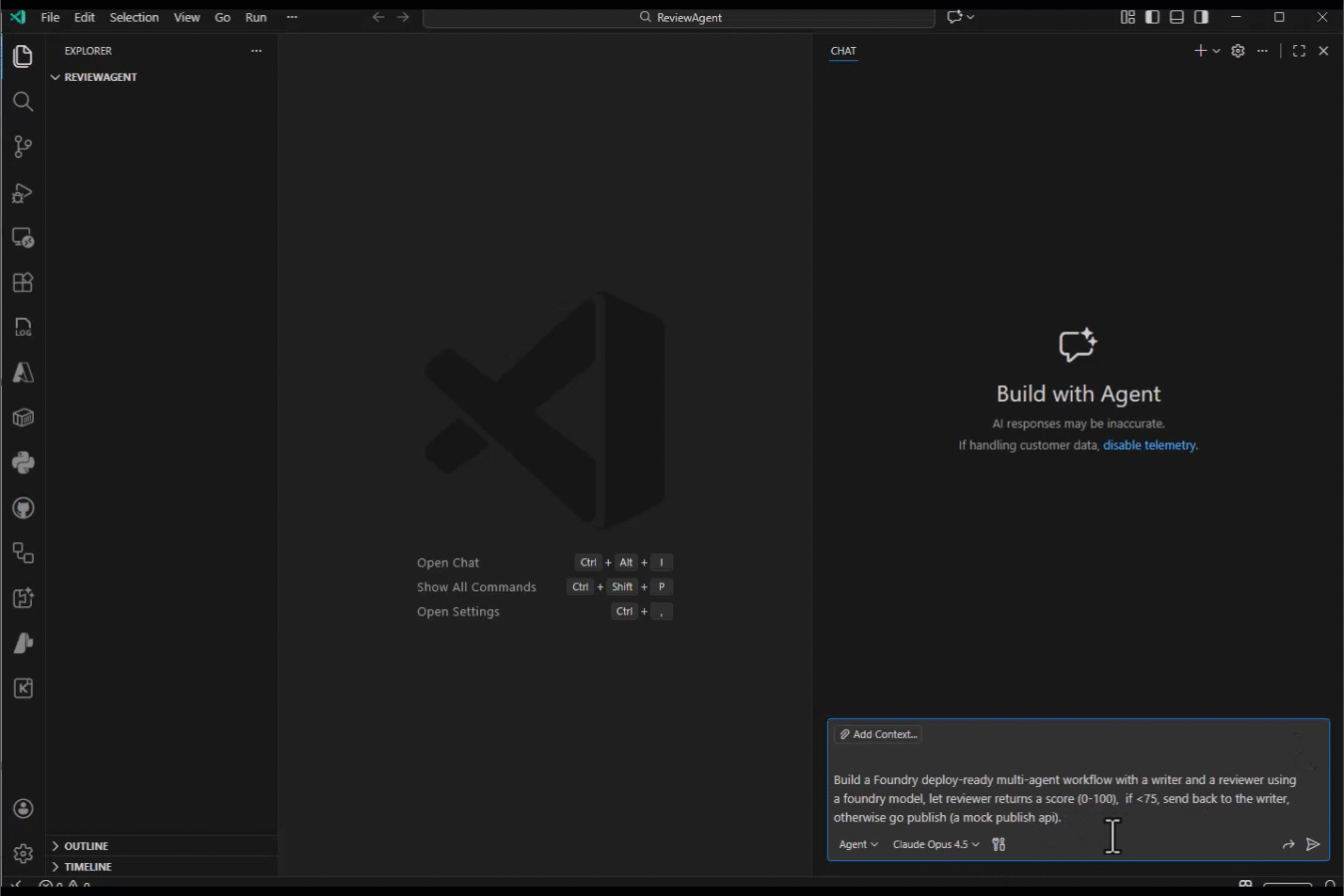
Task: Toggle the Secondary Side Bar visibility
Action: 1201,17
